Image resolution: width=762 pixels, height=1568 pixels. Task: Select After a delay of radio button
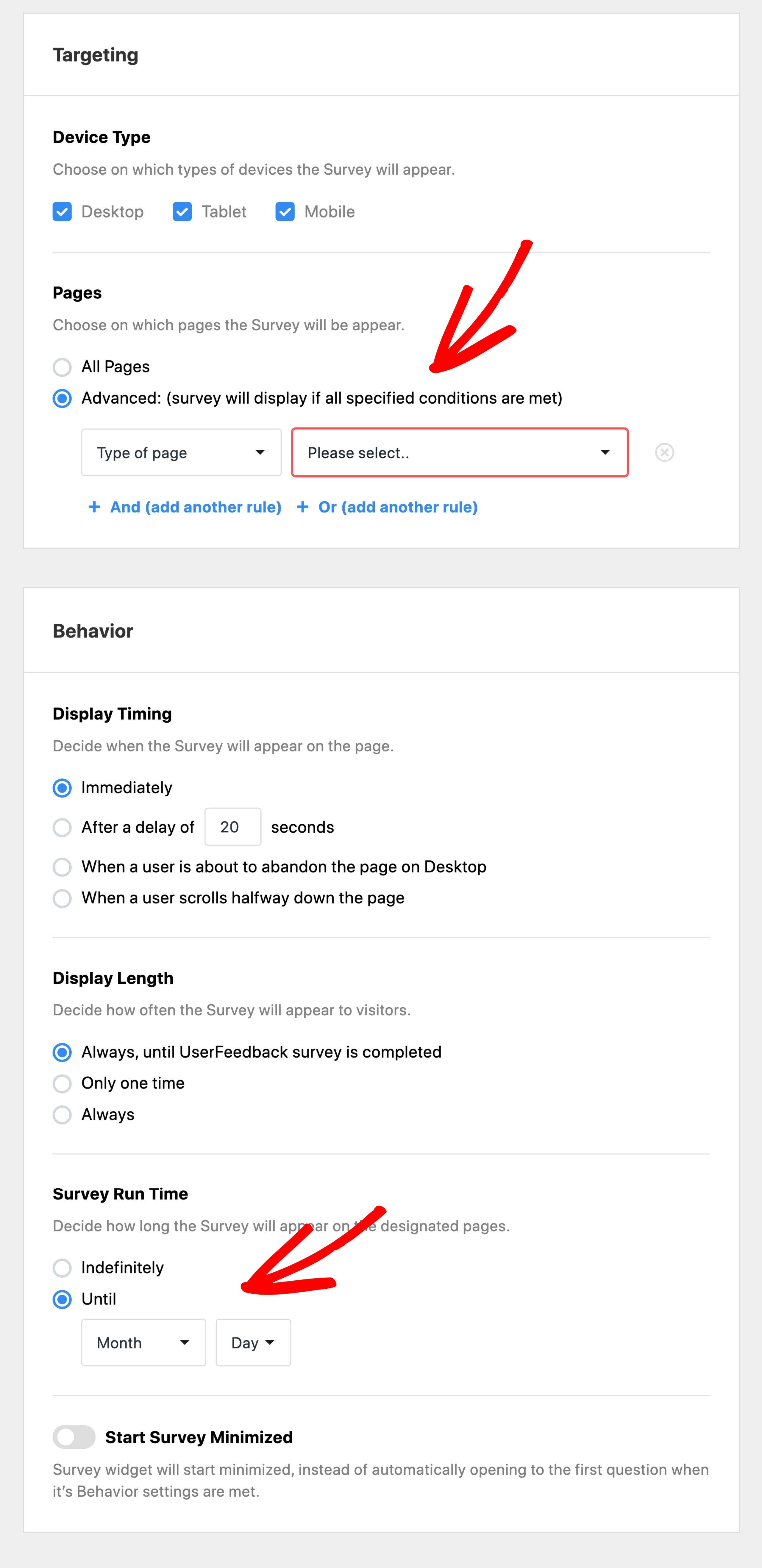62,827
